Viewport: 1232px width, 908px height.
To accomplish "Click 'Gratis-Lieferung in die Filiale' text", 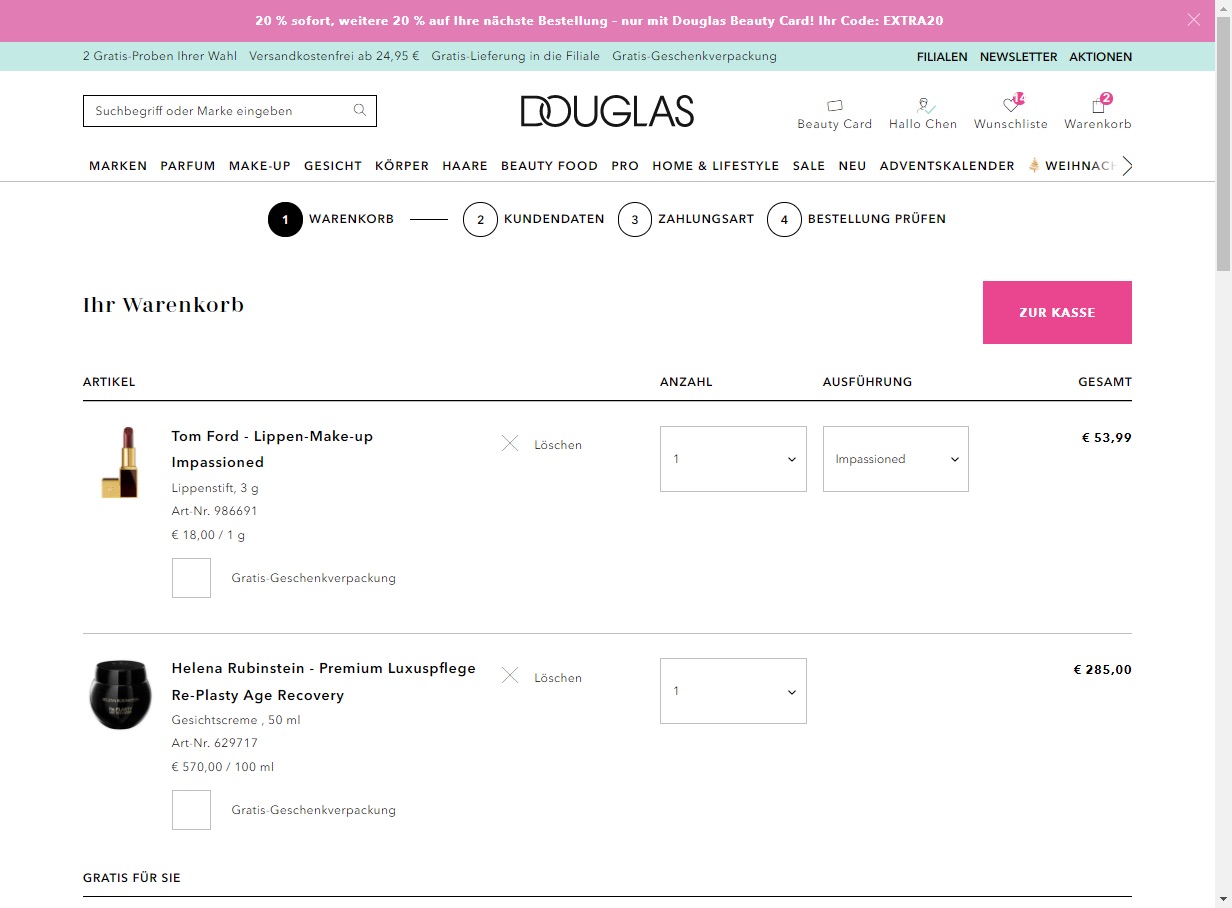I will 516,57.
